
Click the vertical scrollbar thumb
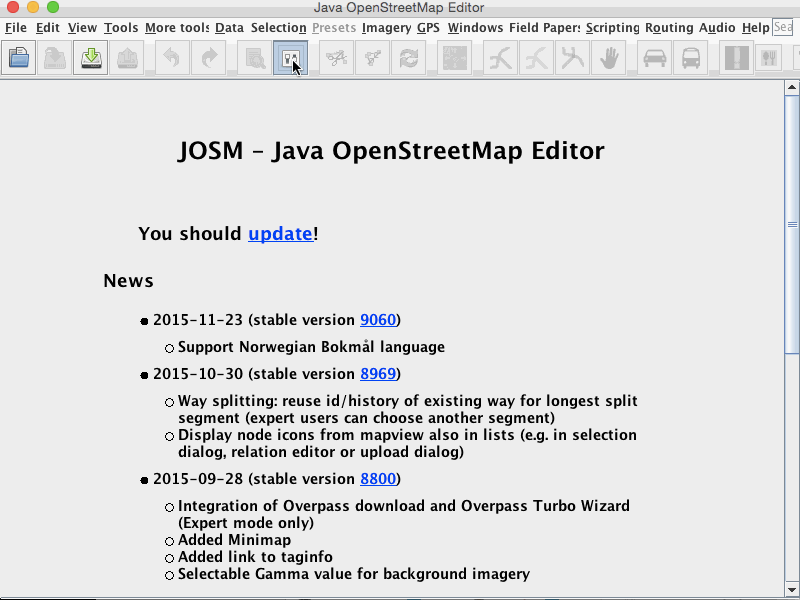pyautogui.click(x=792, y=224)
